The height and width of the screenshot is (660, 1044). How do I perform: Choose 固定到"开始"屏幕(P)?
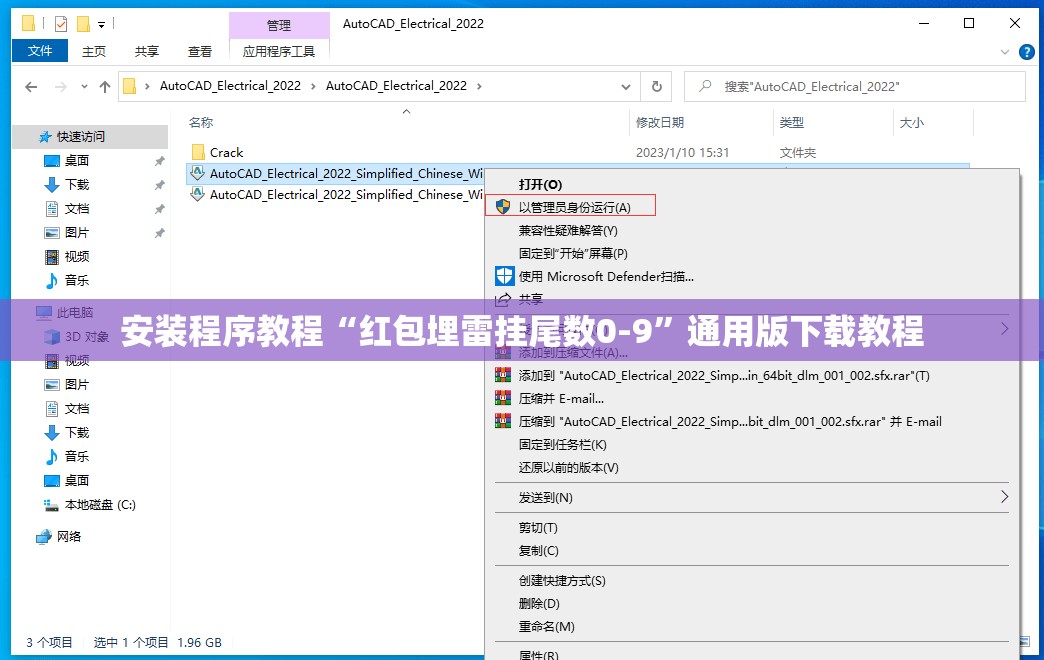(573, 253)
